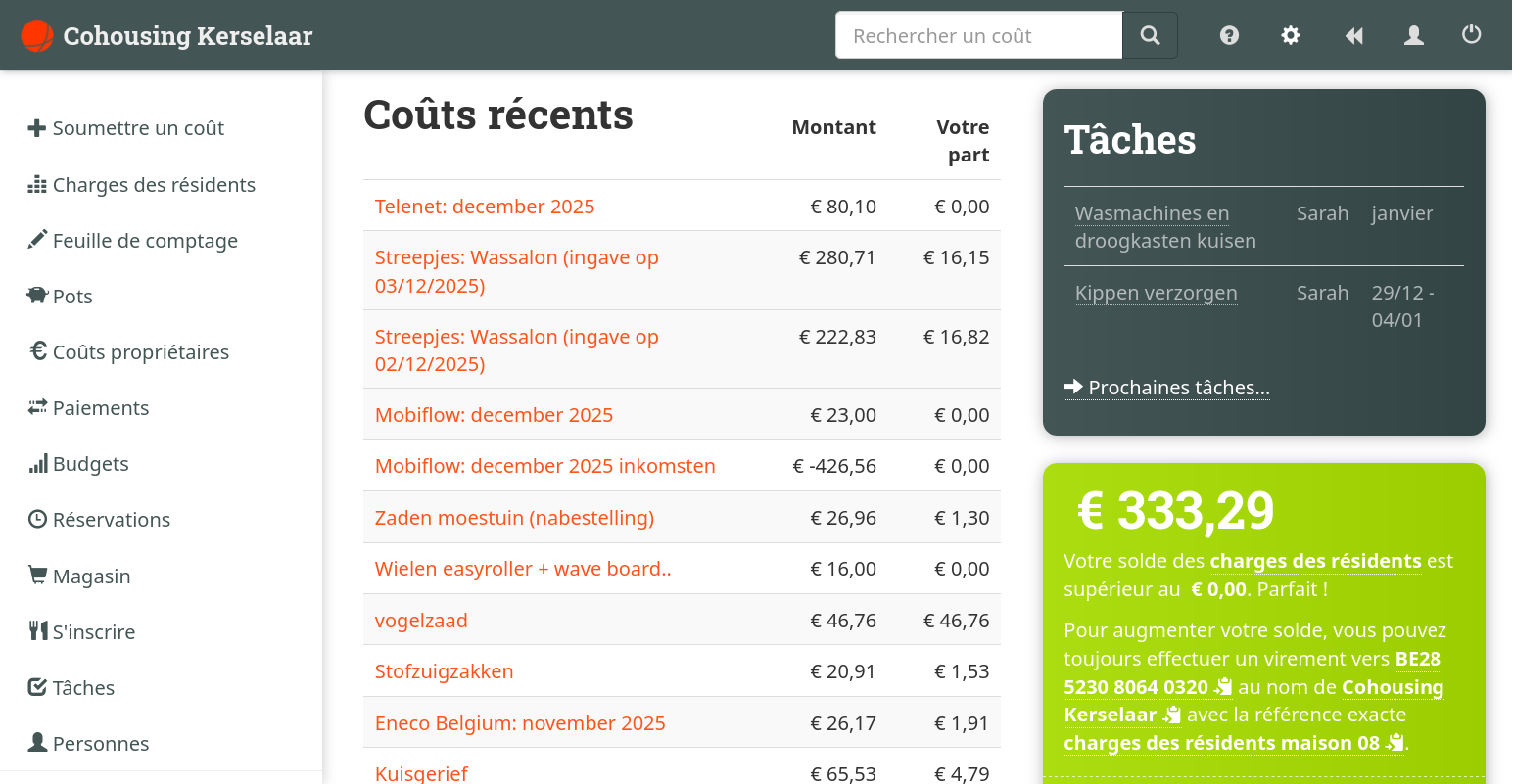Image resolution: width=1513 pixels, height=784 pixels.
Task: Open the Kippen verzorgen task
Action: coord(1156,292)
